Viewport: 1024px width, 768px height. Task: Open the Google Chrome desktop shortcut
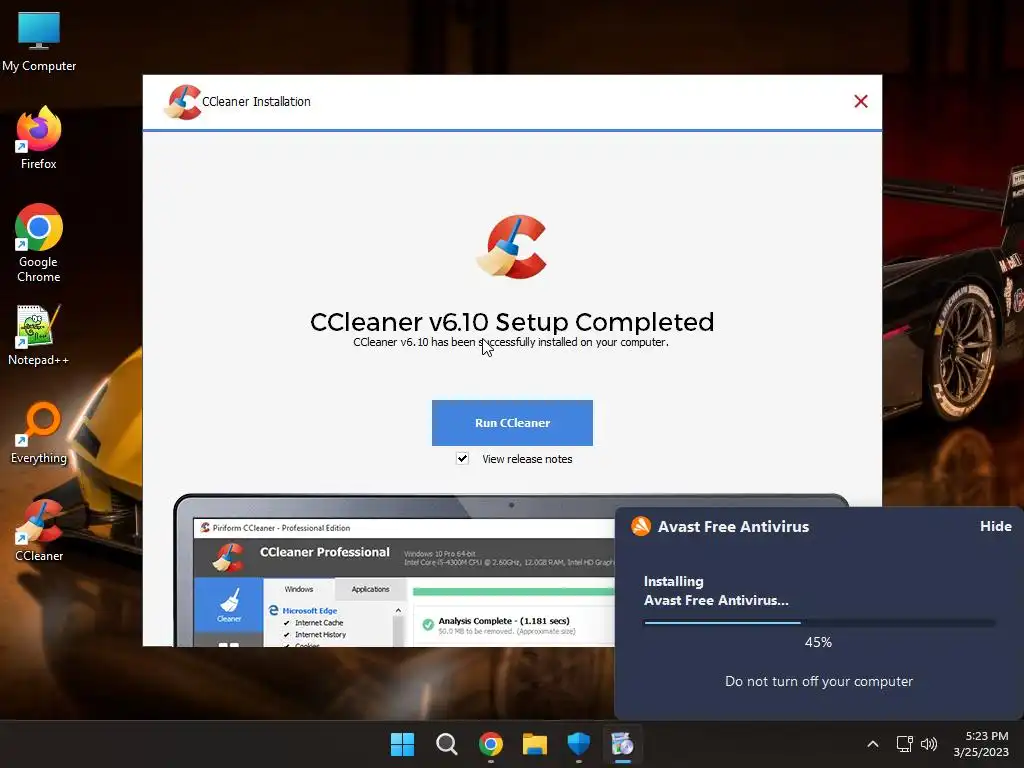(x=39, y=243)
